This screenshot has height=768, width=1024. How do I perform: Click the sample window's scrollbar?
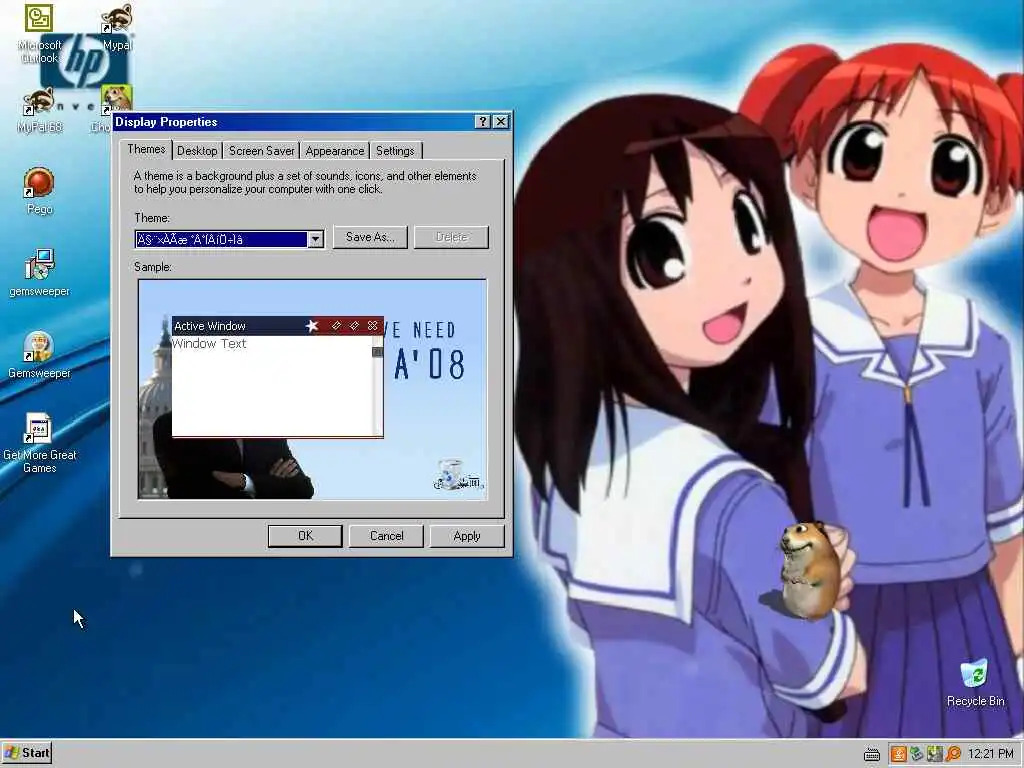377,386
